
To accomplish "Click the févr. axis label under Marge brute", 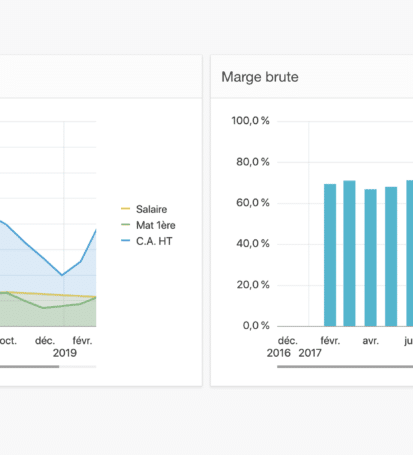I will tap(330, 341).
